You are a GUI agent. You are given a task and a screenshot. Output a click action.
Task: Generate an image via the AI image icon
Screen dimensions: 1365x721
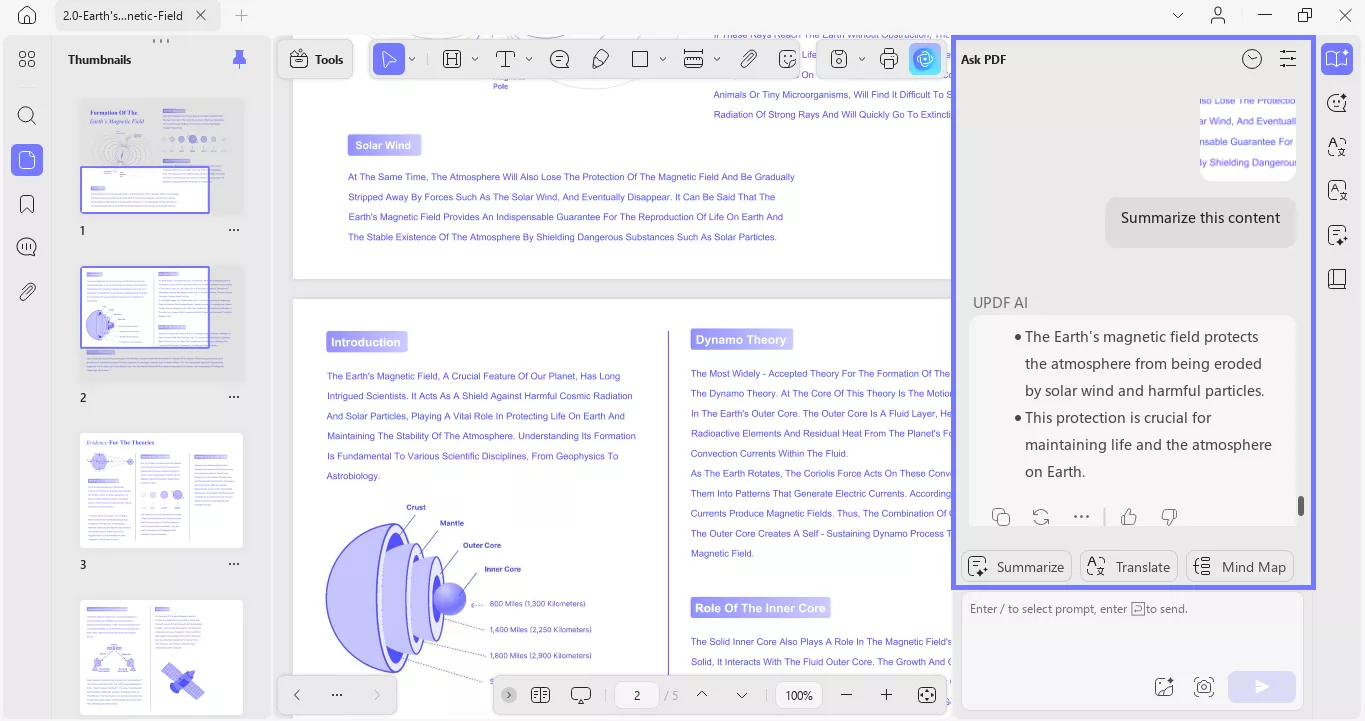(1164, 687)
